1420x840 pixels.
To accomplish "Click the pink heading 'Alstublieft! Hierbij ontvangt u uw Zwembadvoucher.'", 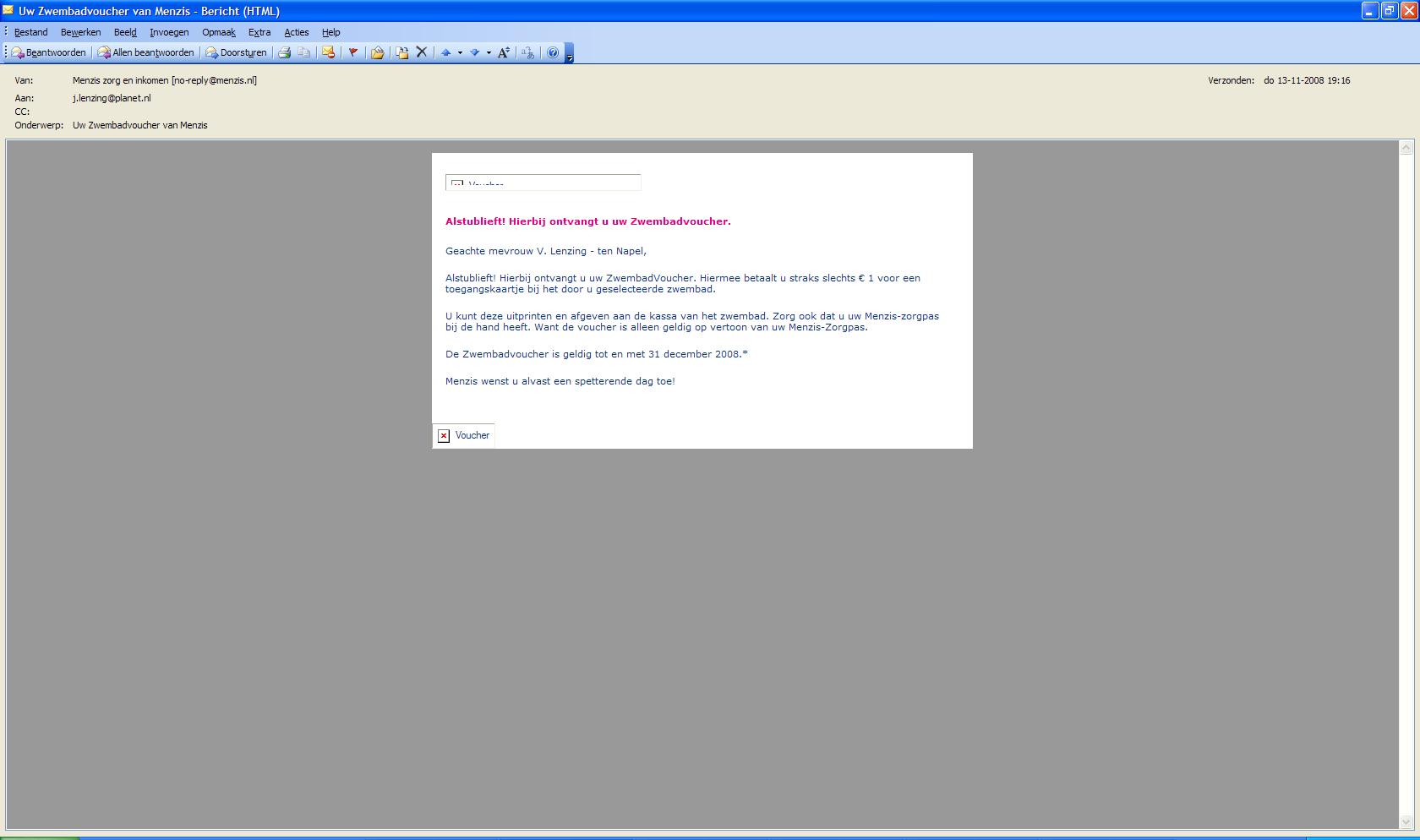I will [588, 221].
